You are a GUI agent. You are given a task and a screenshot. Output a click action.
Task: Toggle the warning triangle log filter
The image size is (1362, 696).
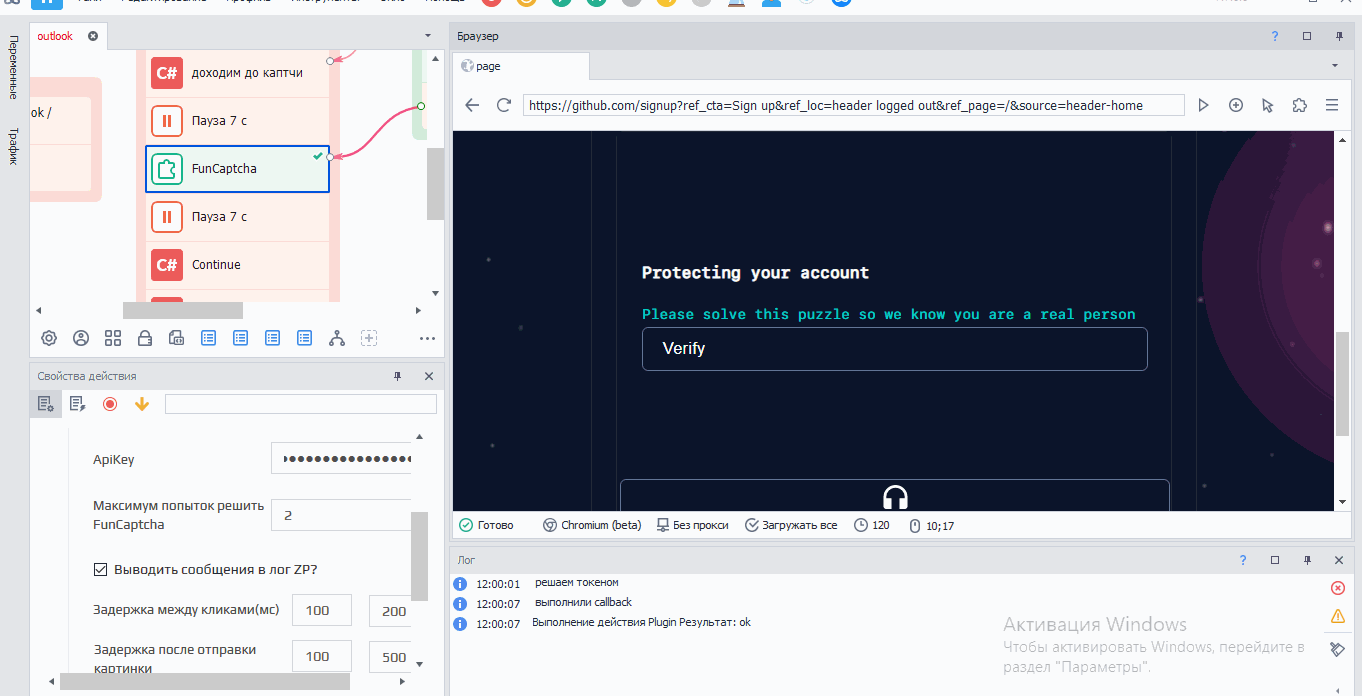1338,616
